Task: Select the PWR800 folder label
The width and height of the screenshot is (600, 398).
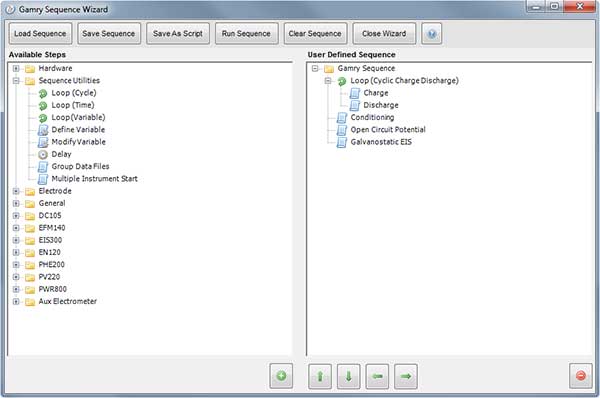Action: pos(52,289)
